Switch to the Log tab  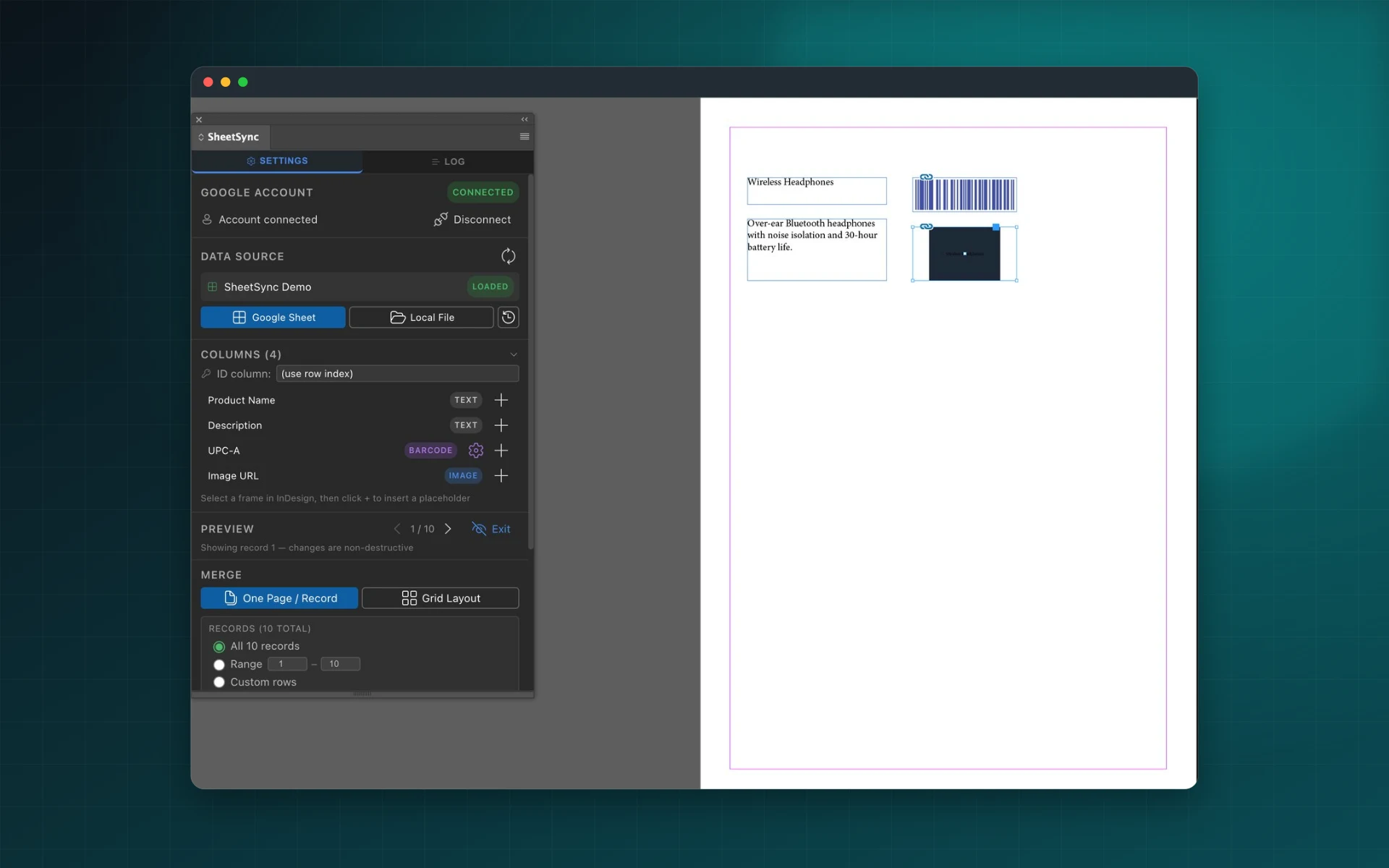(x=448, y=161)
